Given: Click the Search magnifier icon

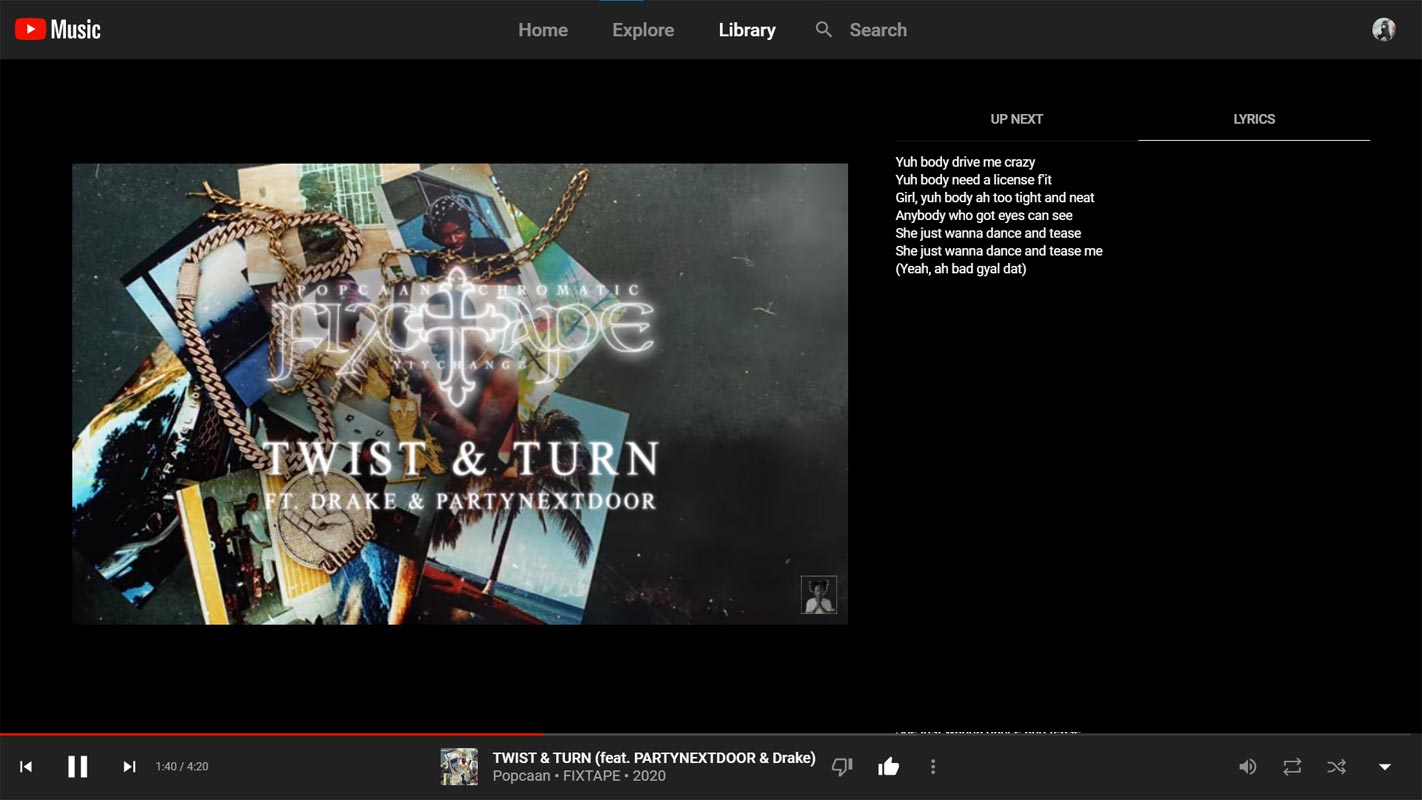Looking at the screenshot, I should (x=824, y=30).
